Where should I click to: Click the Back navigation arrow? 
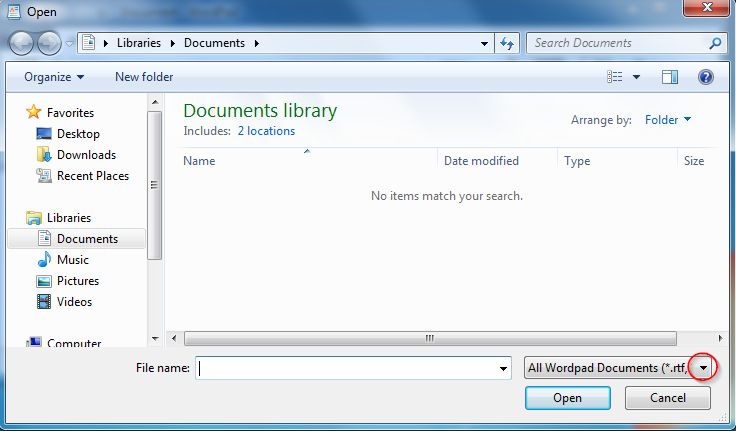click(x=23, y=44)
